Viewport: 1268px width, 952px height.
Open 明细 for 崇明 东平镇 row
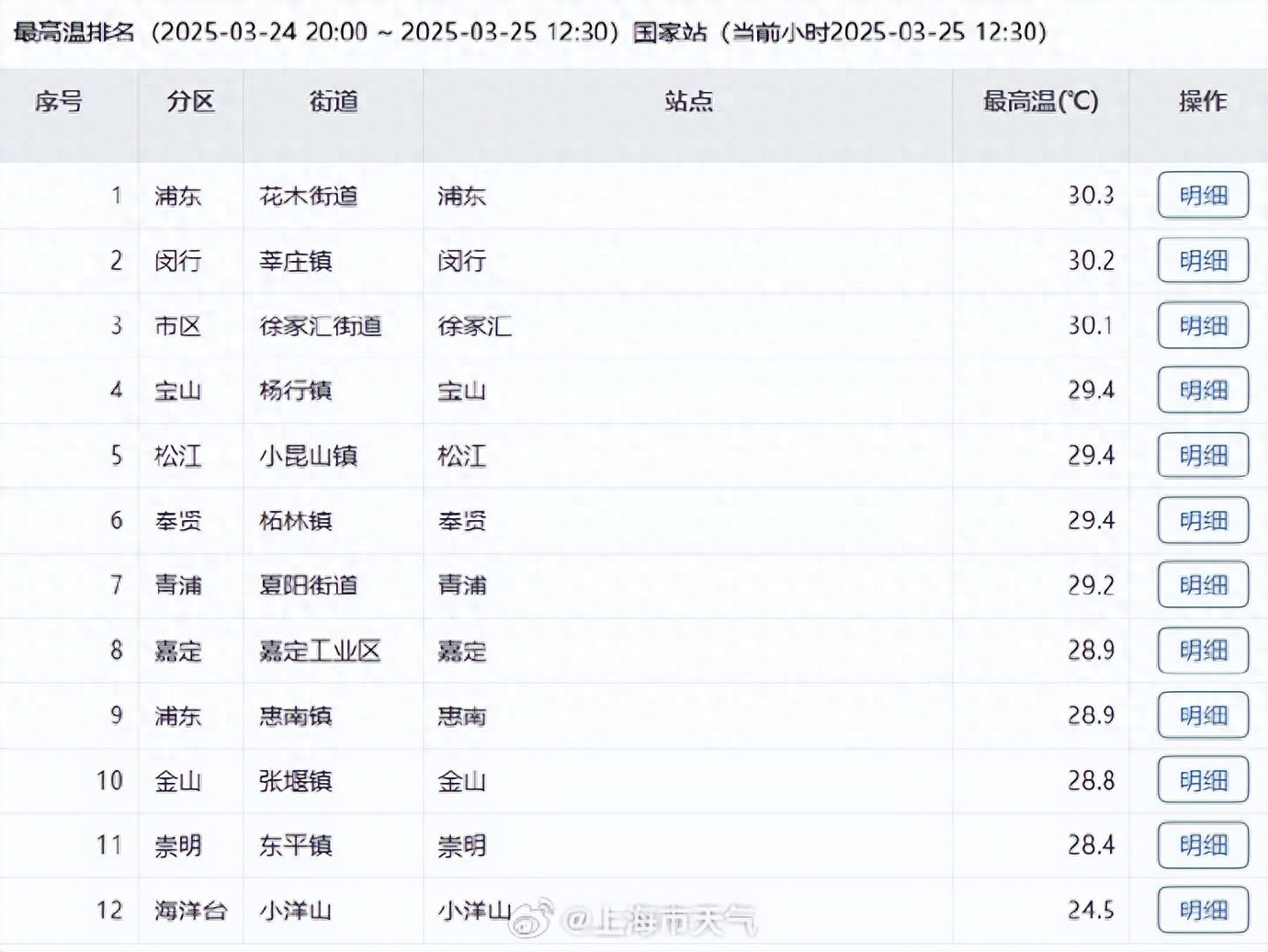click(1203, 845)
